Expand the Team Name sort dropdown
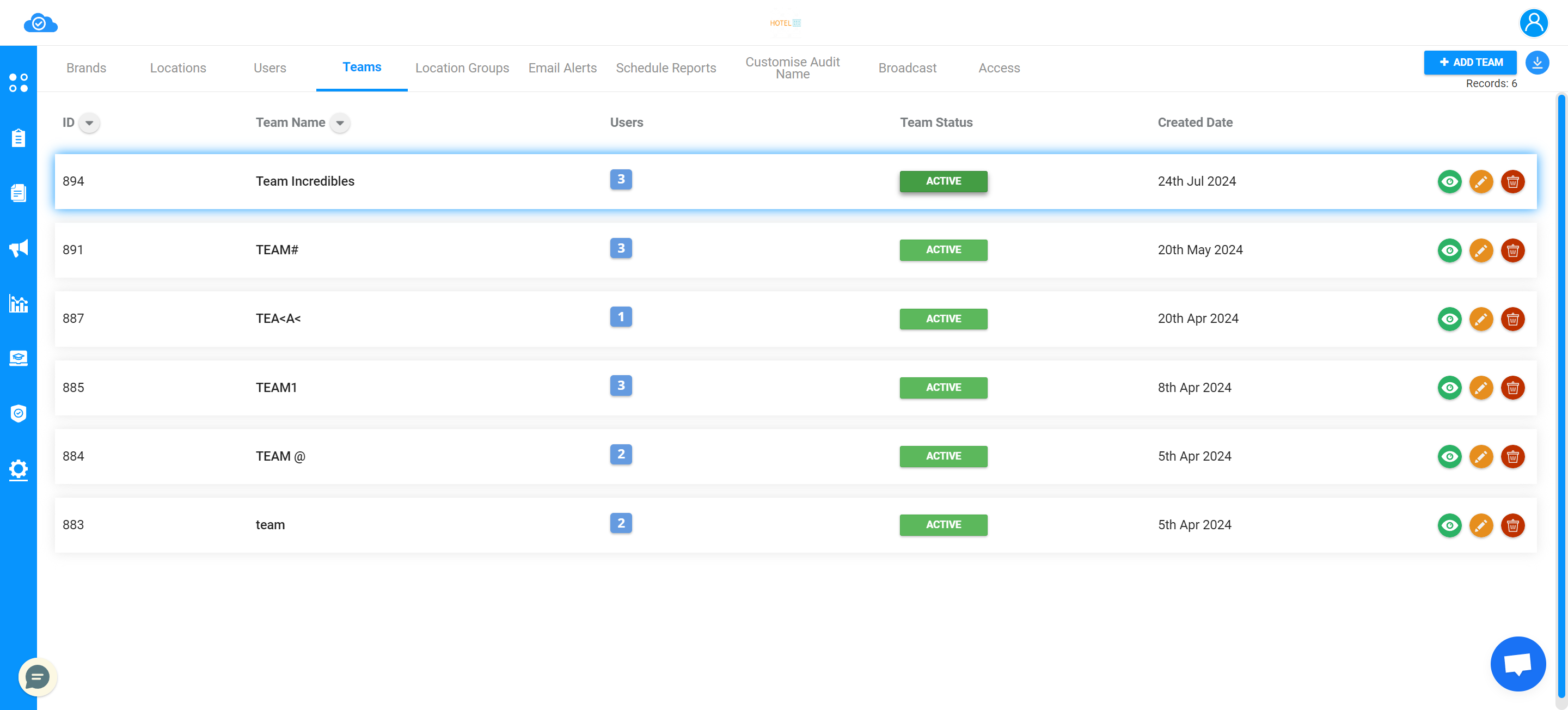 coord(340,123)
